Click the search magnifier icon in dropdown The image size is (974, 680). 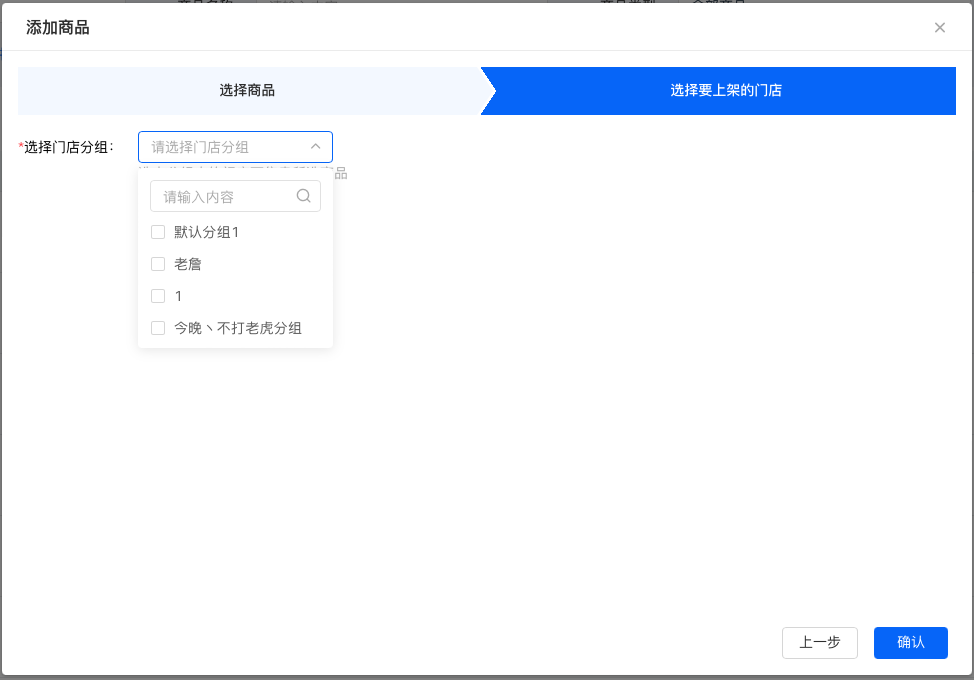point(303,196)
